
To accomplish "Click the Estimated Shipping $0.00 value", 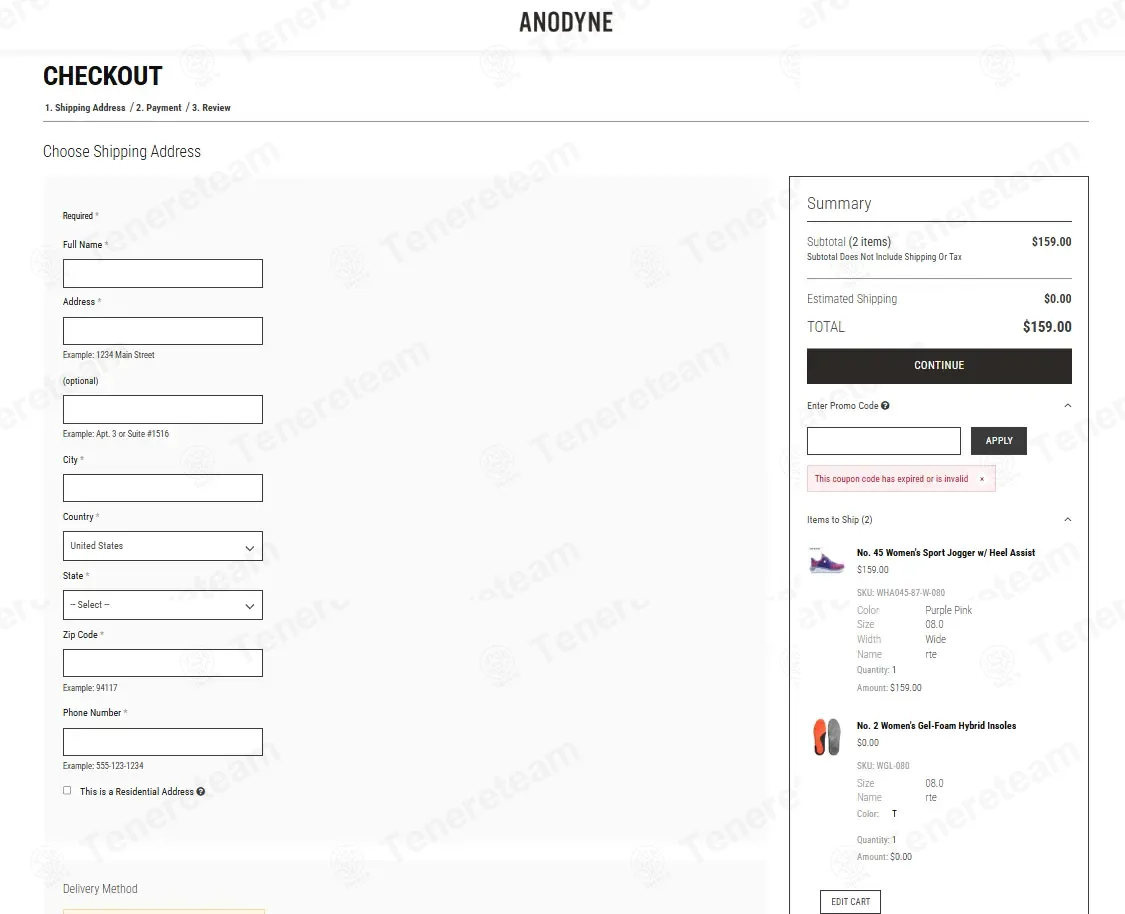I will click(x=1058, y=298).
